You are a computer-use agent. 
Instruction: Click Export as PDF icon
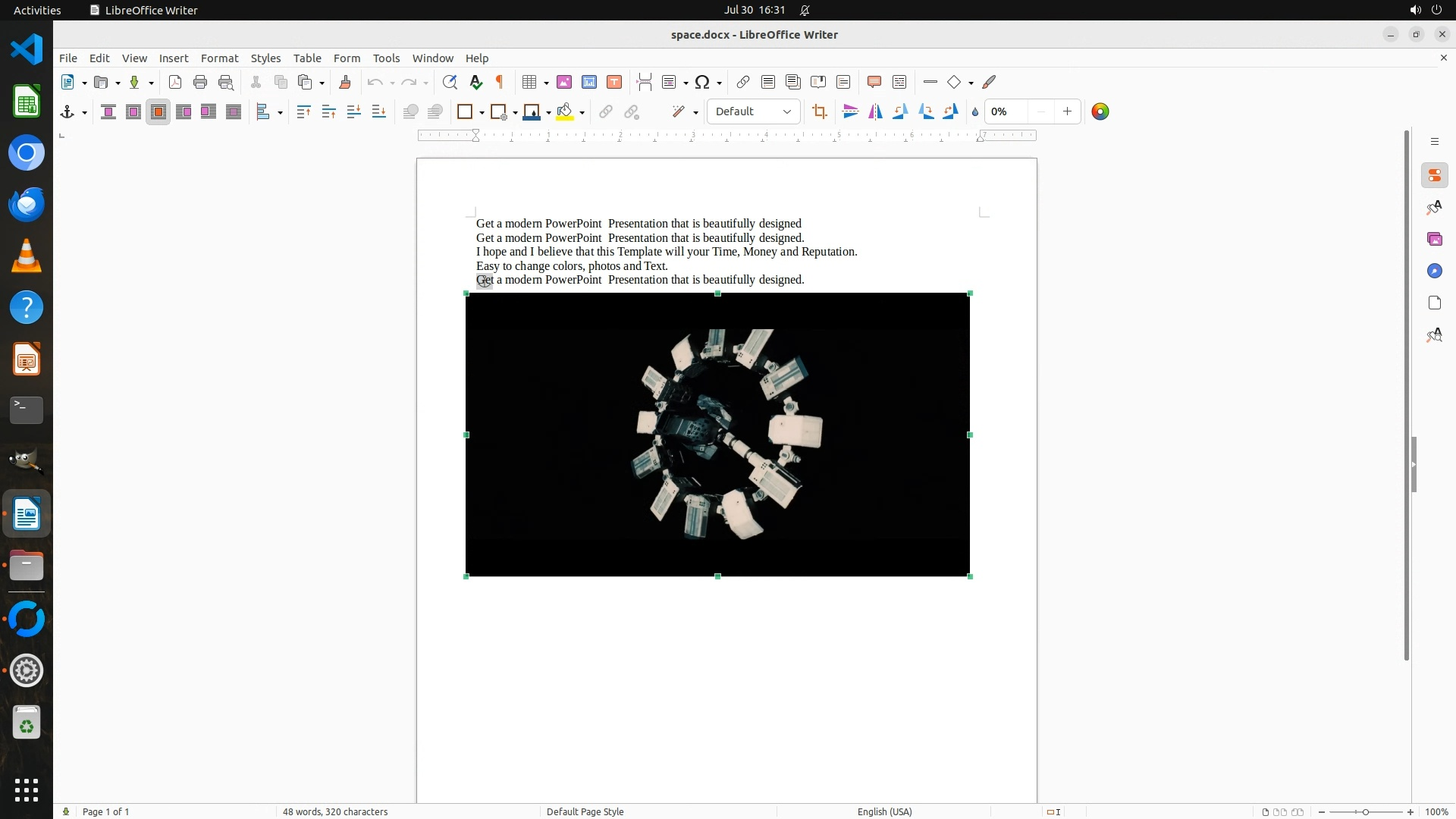click(175, 83)
